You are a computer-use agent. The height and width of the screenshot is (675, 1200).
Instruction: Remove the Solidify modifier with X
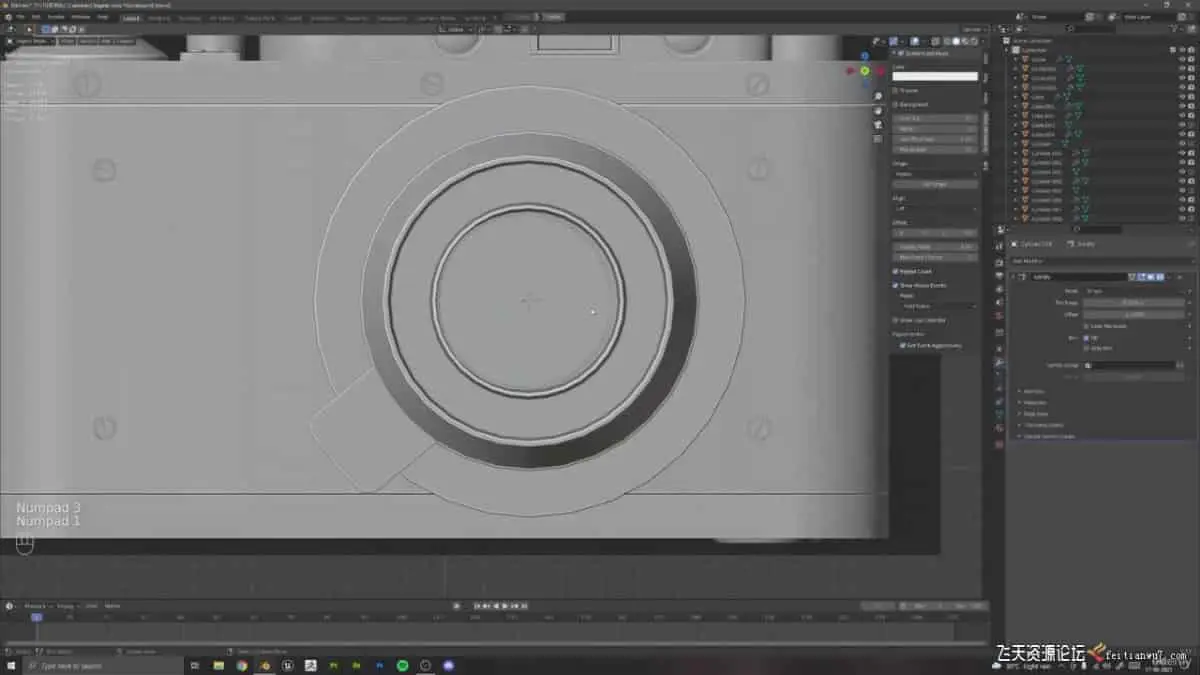click(x=1180, y=277)
